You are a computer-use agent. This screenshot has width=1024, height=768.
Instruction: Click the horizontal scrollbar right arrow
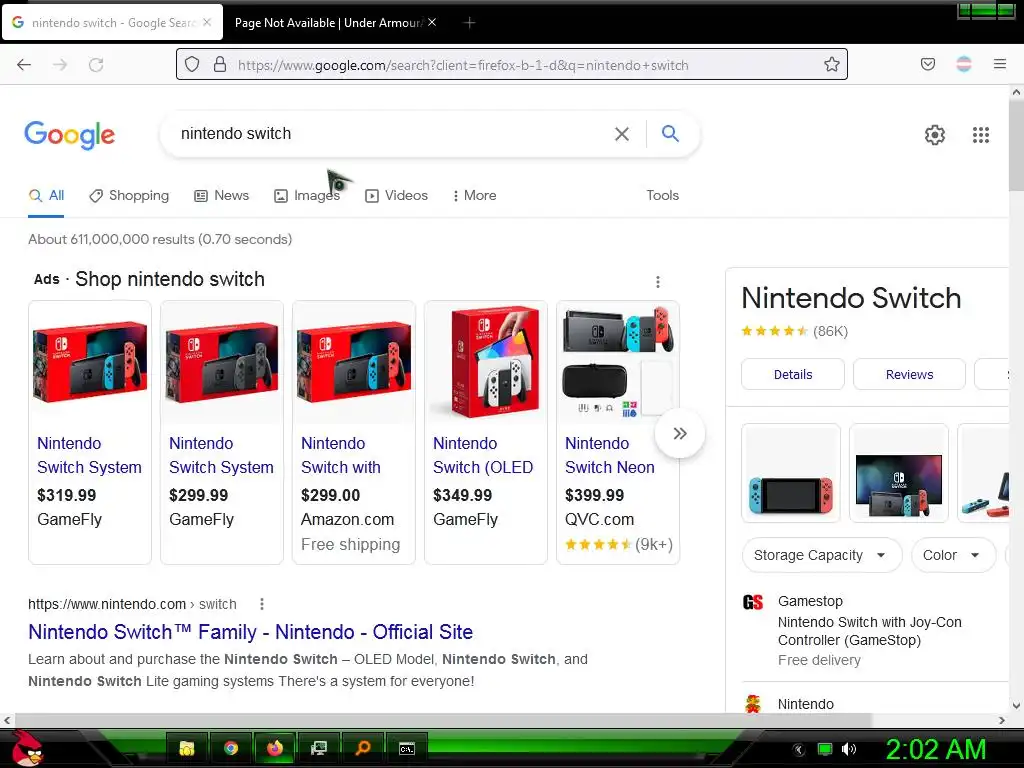1002,720
